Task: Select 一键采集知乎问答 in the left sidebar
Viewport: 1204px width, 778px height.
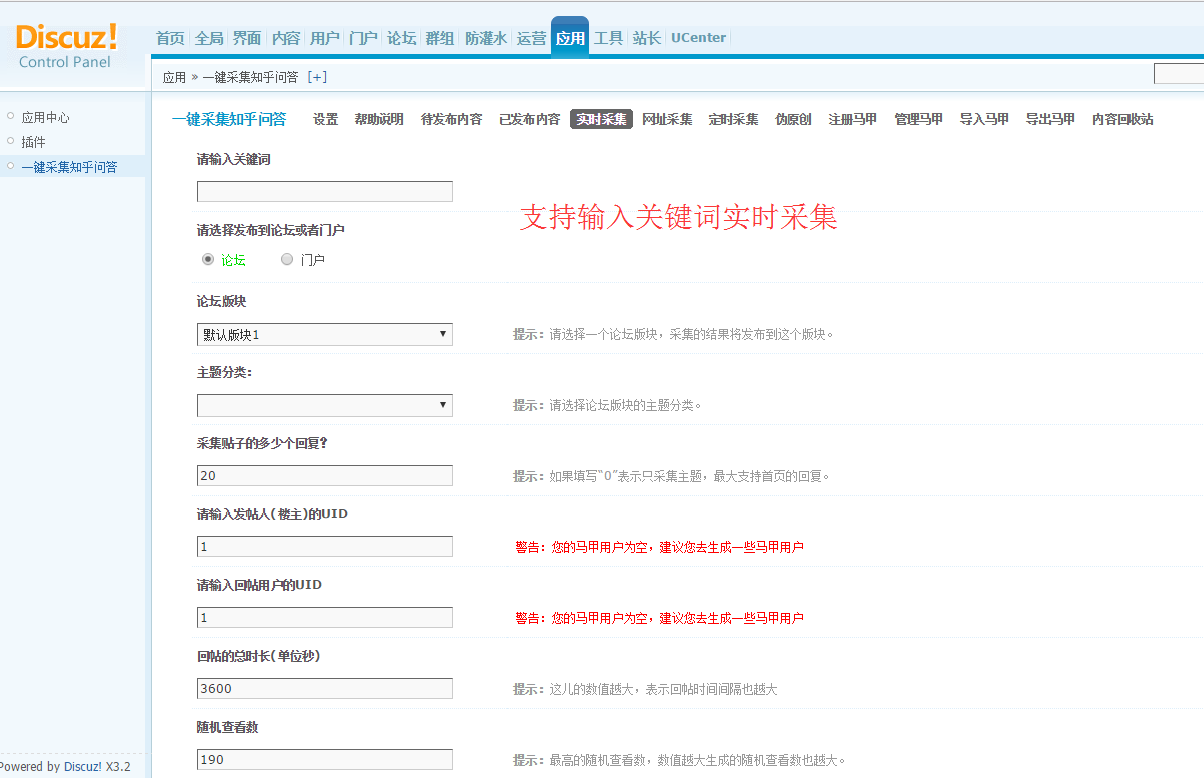Action: point(69,167)
